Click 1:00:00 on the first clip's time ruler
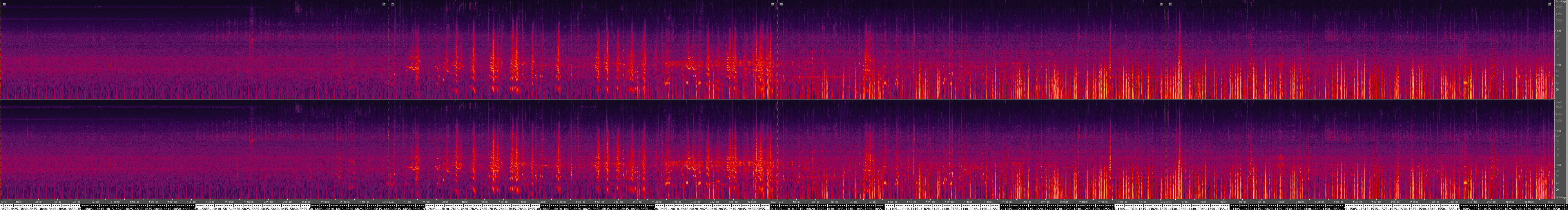The image size is (1568, 210). coord(115,202)
